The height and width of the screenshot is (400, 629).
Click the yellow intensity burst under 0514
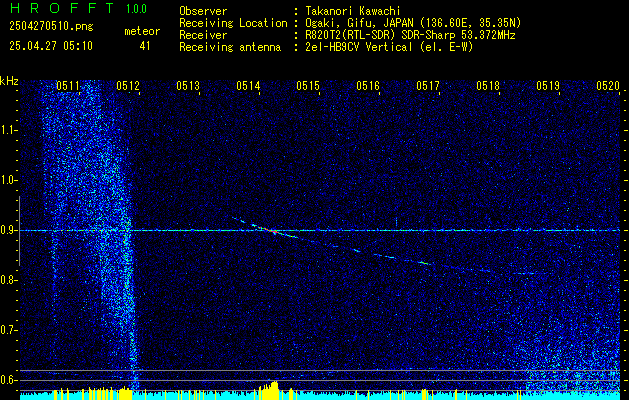point(269,390)
